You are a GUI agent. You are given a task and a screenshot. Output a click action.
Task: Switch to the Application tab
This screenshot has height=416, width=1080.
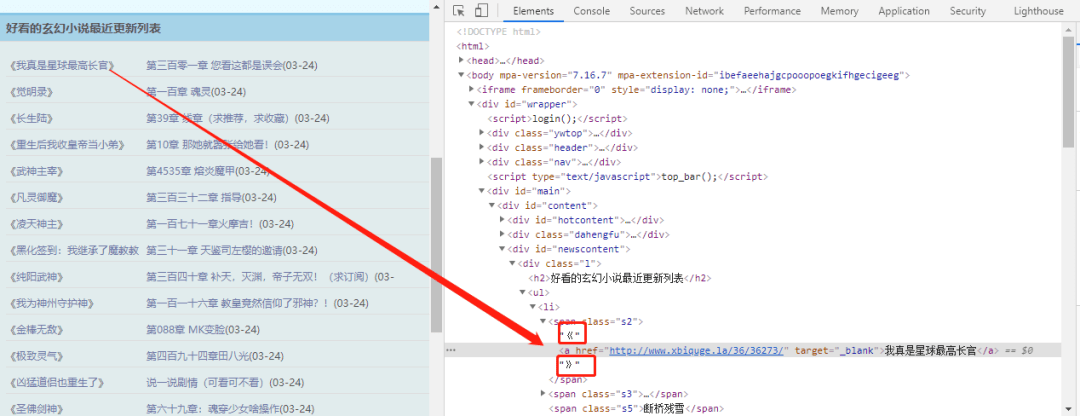[904, 11]
